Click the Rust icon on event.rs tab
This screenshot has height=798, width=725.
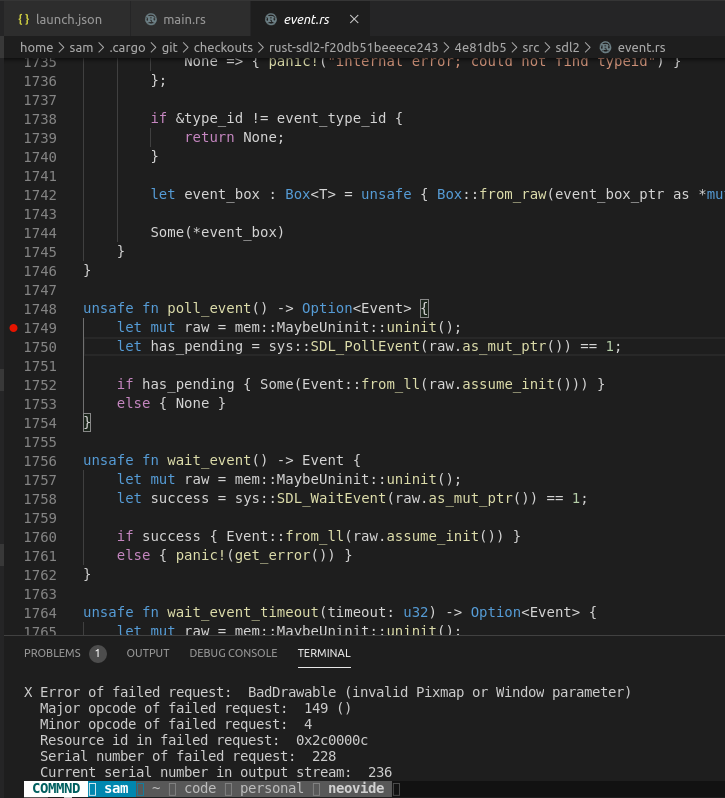point(271,19)
